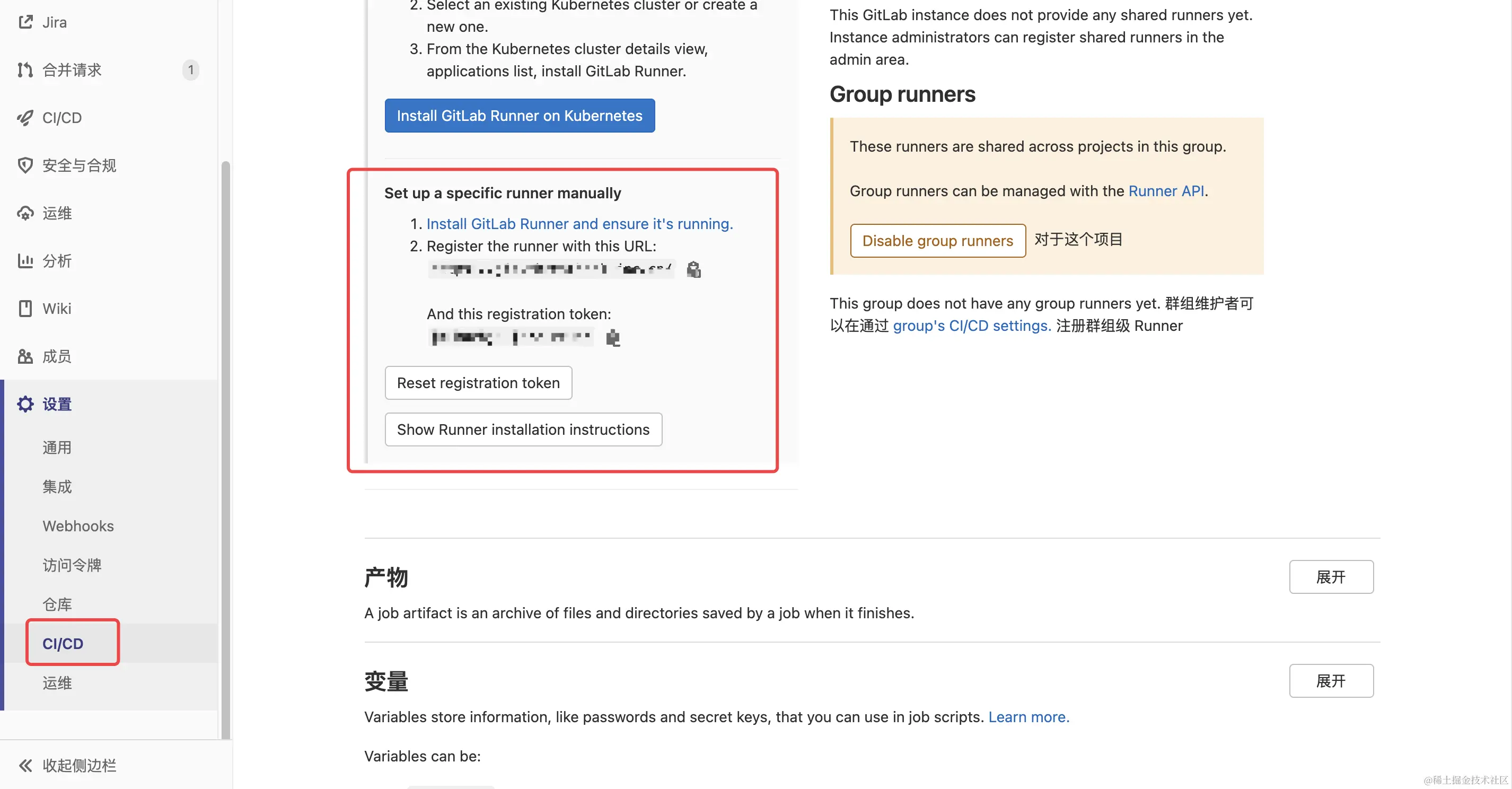Image resolution: width=1512 pixels, height=789 pixels.
Task: Click the members icon in sidebar
Action: (25, 356)
